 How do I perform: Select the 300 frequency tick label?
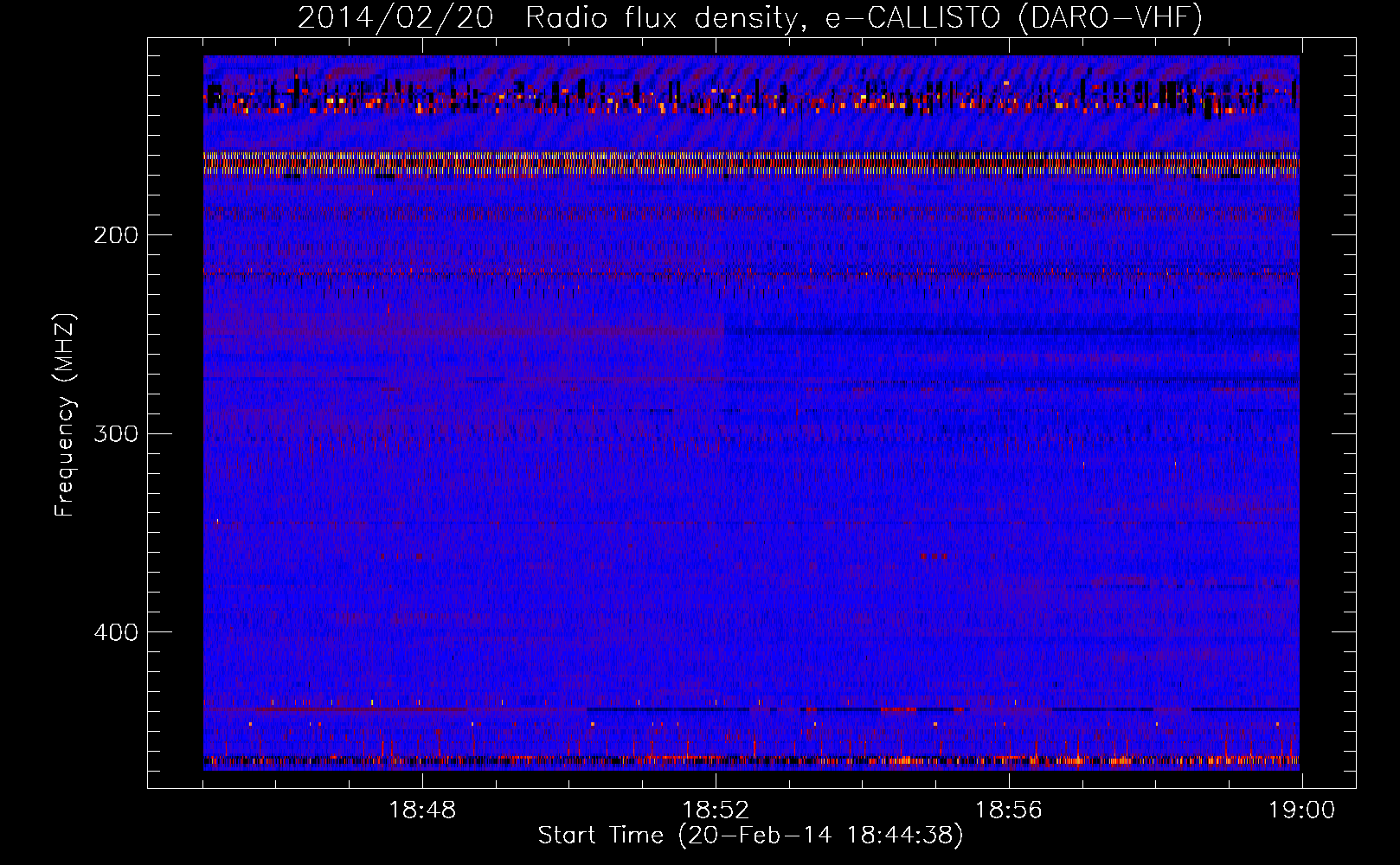coord(116,433)
